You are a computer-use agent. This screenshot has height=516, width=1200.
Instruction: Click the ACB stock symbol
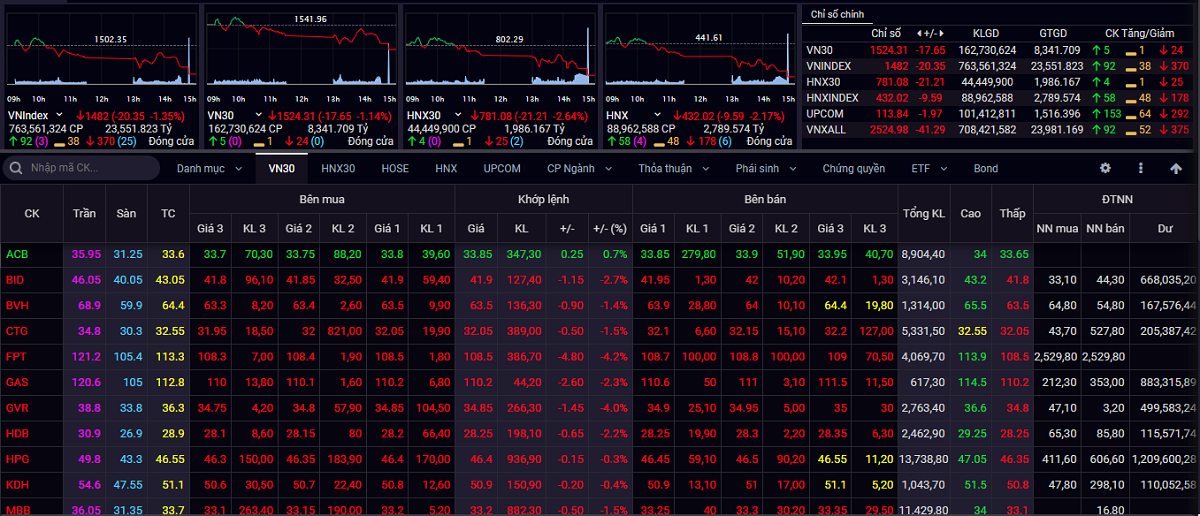click(x=17, y=254)
